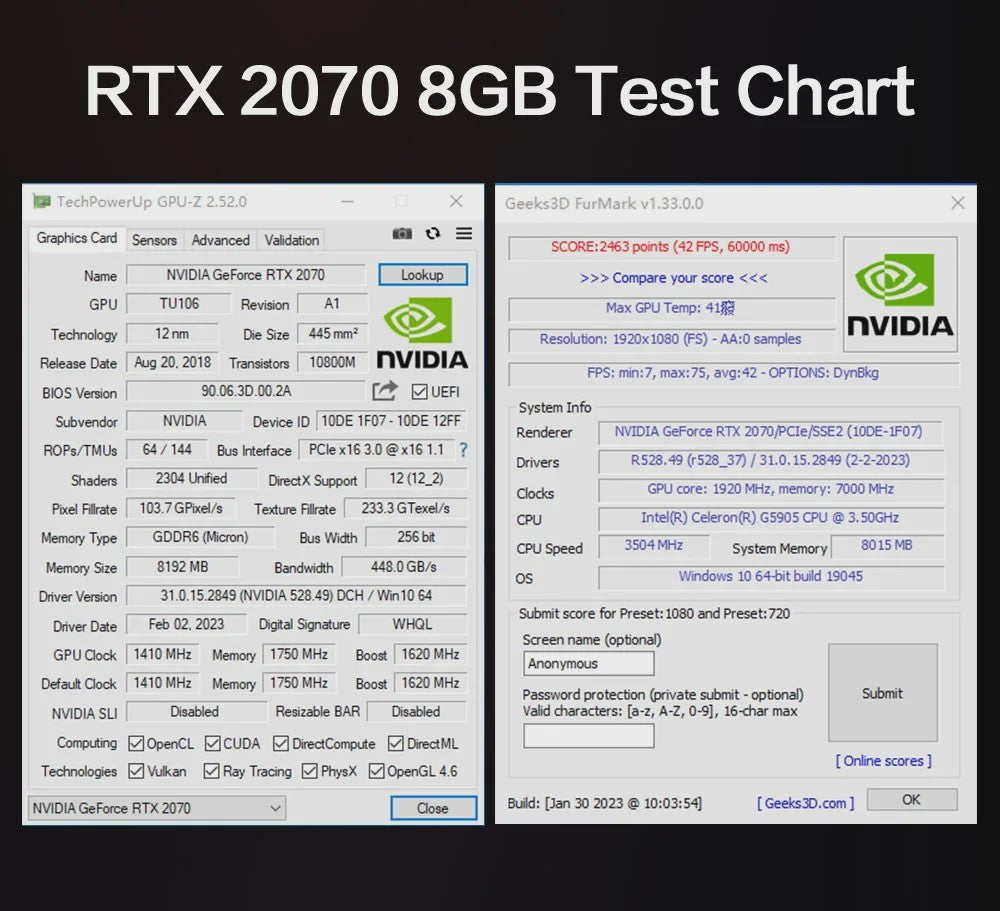Toggle the Ray Tracing checkbox
Viewport: 1000px width, 911px height.
coord(211,771)
